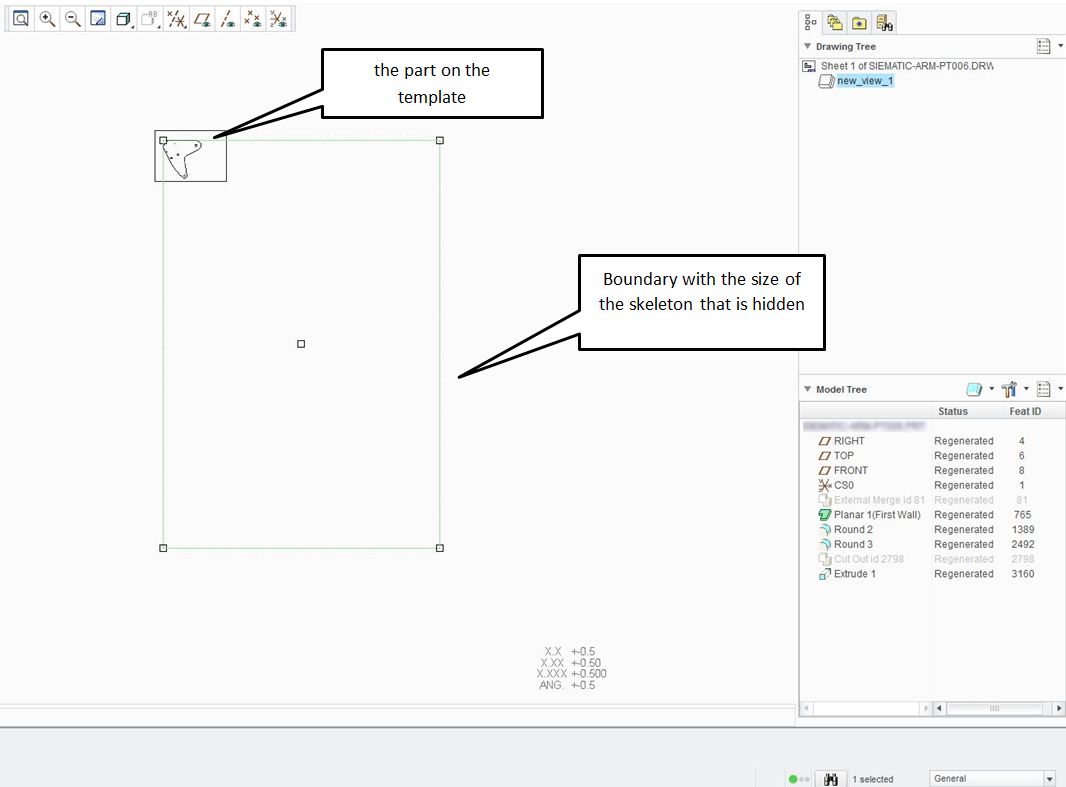Screen dimensions: 1066x787
Task: Switch to the Favorites folder tab
Action: 859,22
